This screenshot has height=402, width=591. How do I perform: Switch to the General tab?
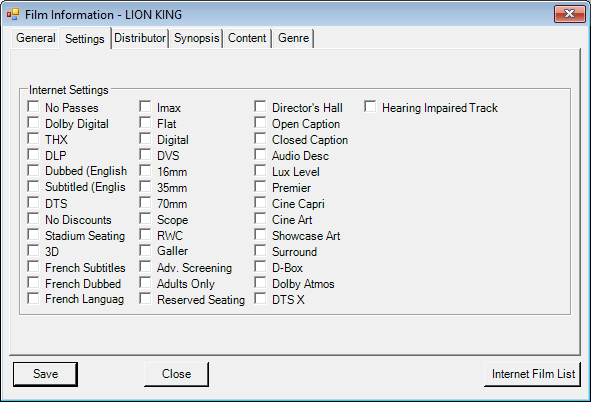click(x=35, y=38)
